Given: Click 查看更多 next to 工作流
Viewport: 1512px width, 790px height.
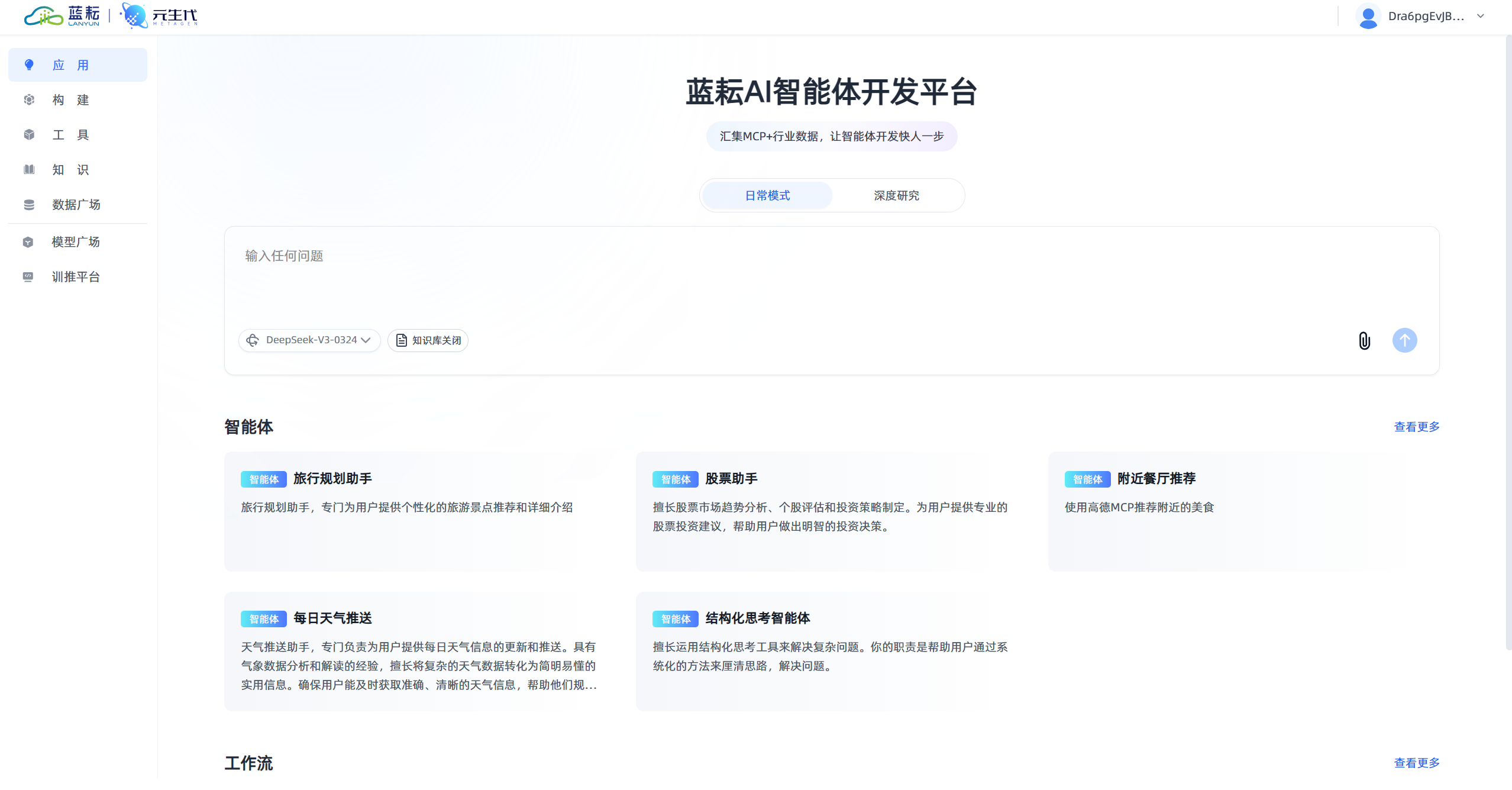Looking at the screenshot, I should tap(1416, 763).
